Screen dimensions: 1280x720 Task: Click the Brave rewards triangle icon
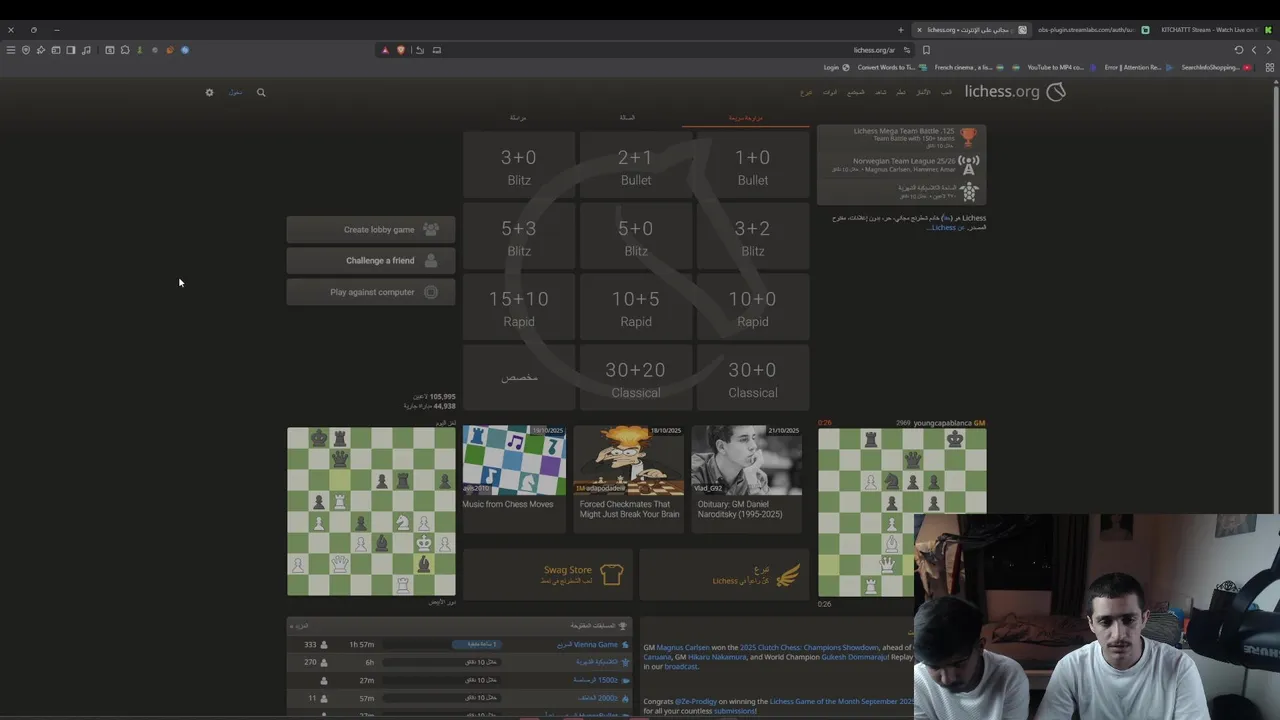pos(385,50)
